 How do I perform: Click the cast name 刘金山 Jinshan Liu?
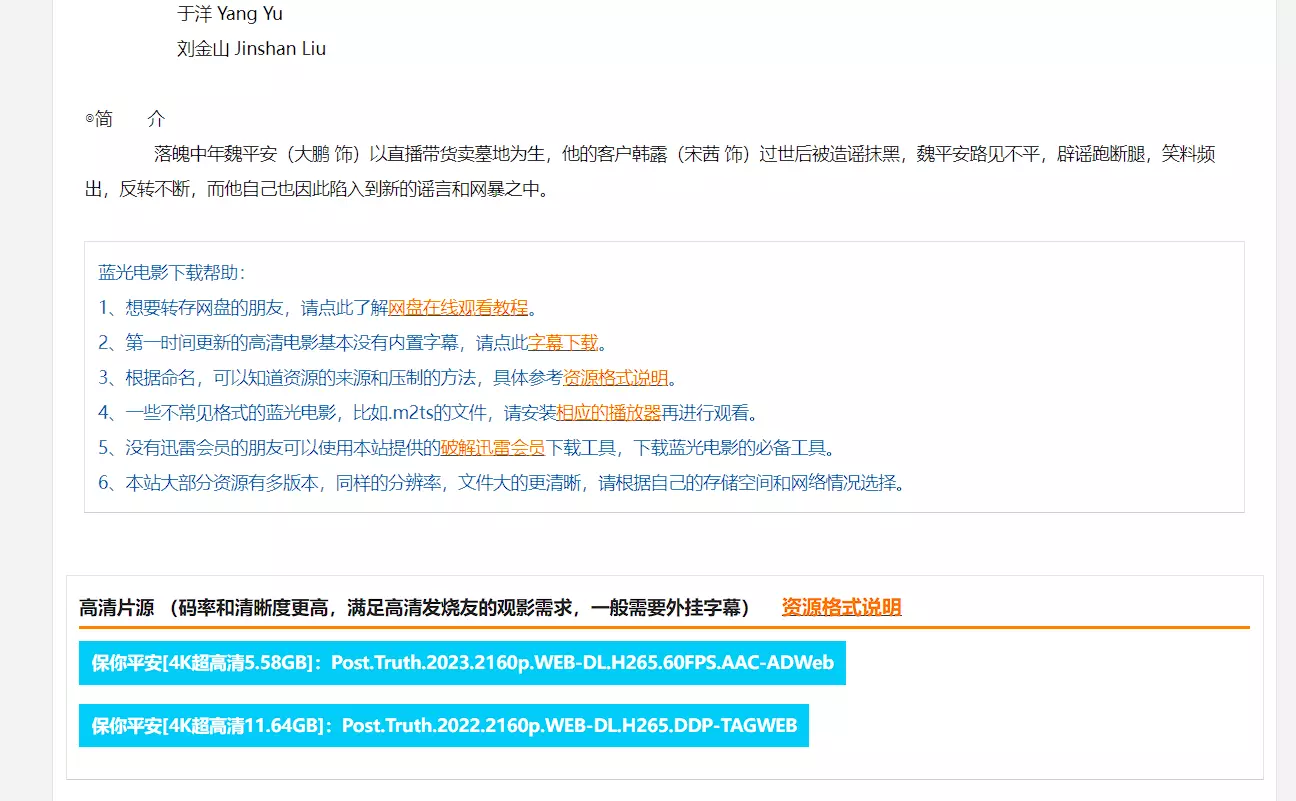(x=251, y=49)
